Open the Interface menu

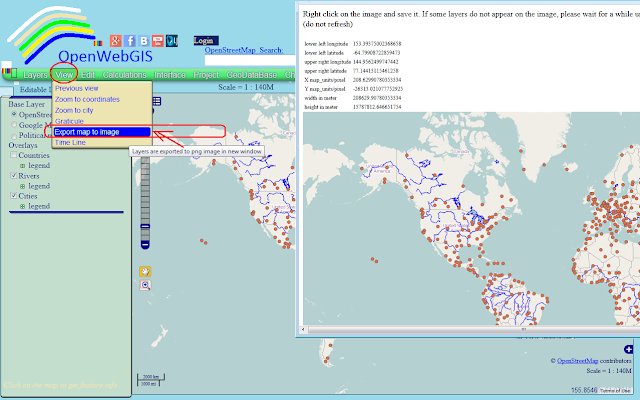(x=170, y=75)
